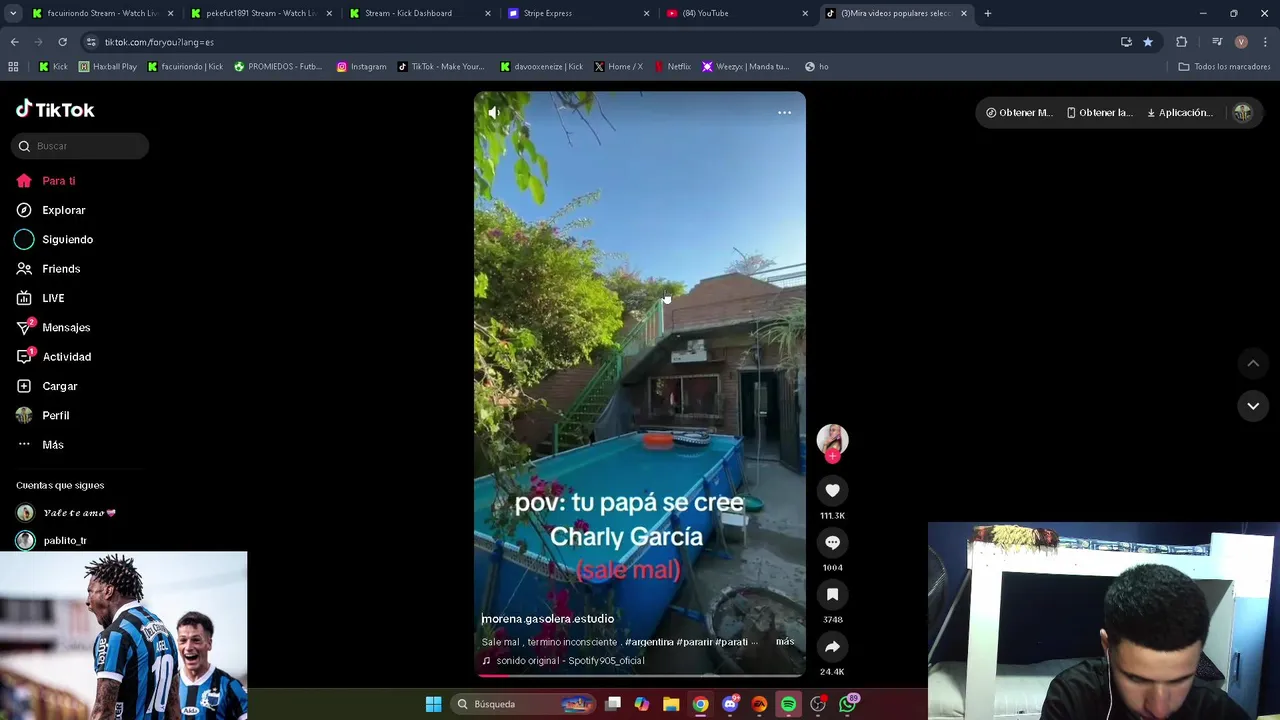Click the Aplicación download button
Viewport: 1280px width, 720px height.
tap(1179, 113)
